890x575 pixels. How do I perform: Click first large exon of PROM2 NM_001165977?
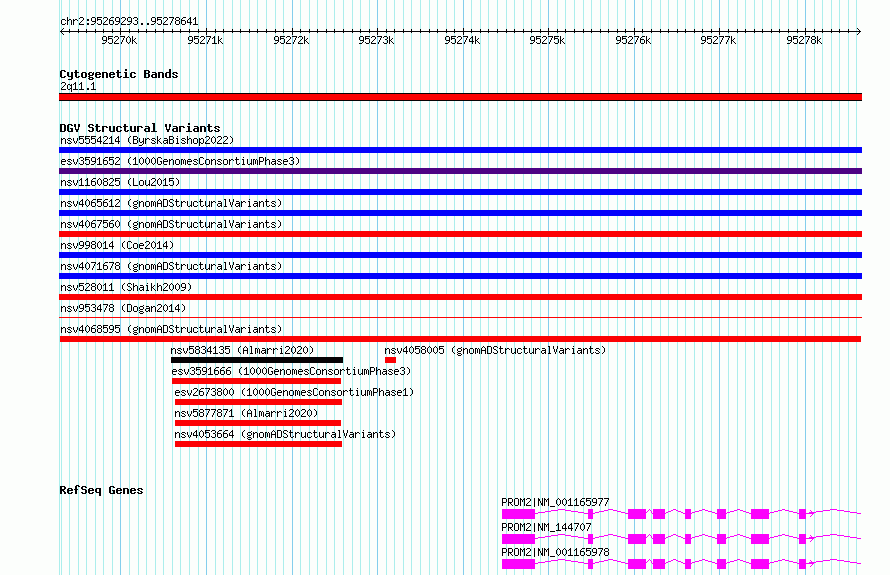[518, 514]
